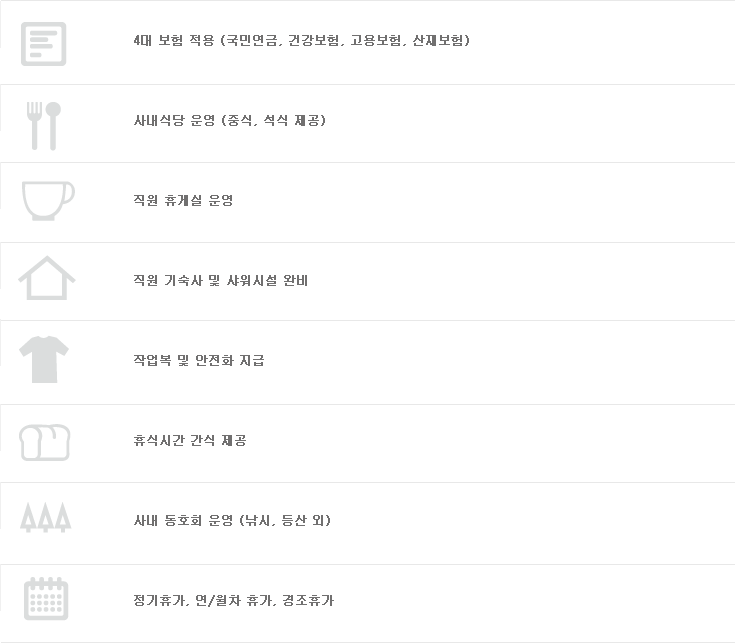Click 국민연금 in the insurance row
Viewport: 735px width, 643px height.
coord(252,40)
